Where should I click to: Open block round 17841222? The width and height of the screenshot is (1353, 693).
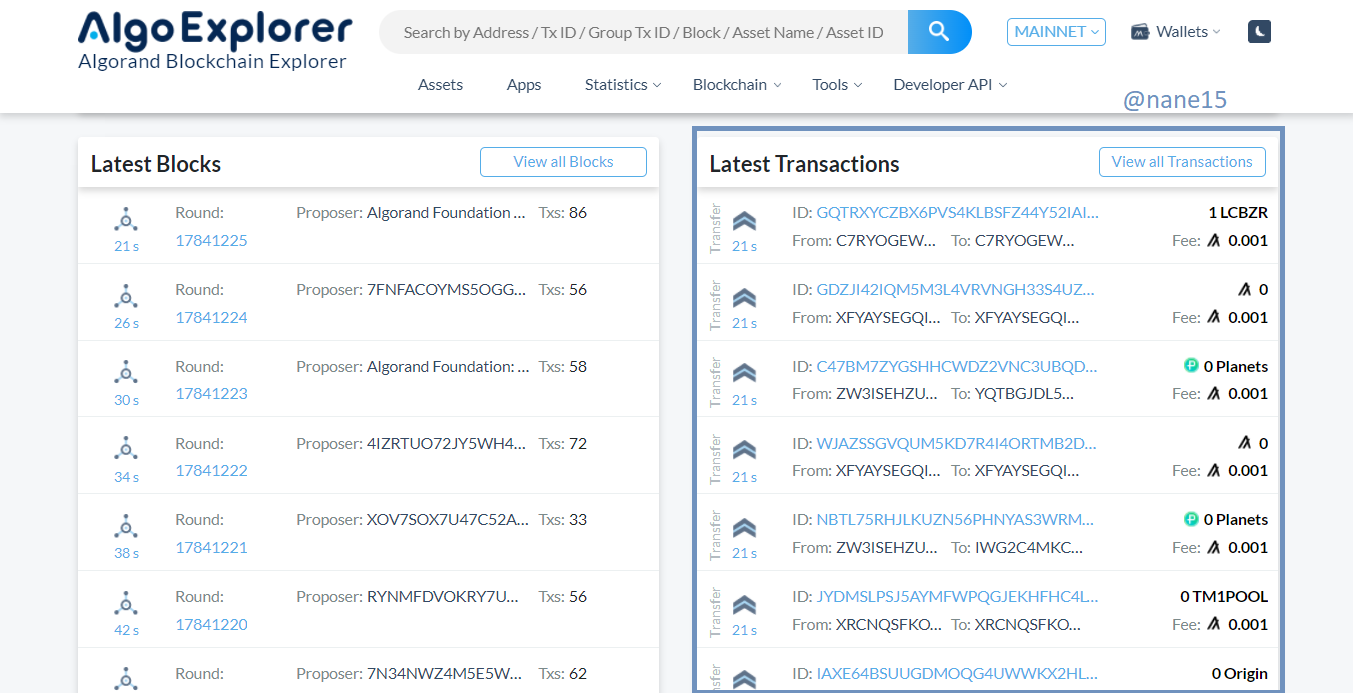click(212, 470)
